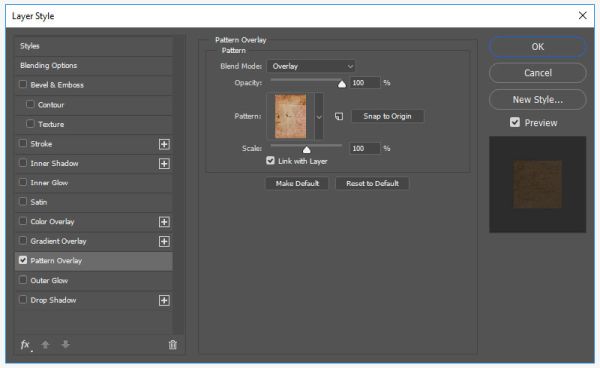Select the Bevel & Emboss row label
Viewport: 600px width, 368px height.
(57, 85)
